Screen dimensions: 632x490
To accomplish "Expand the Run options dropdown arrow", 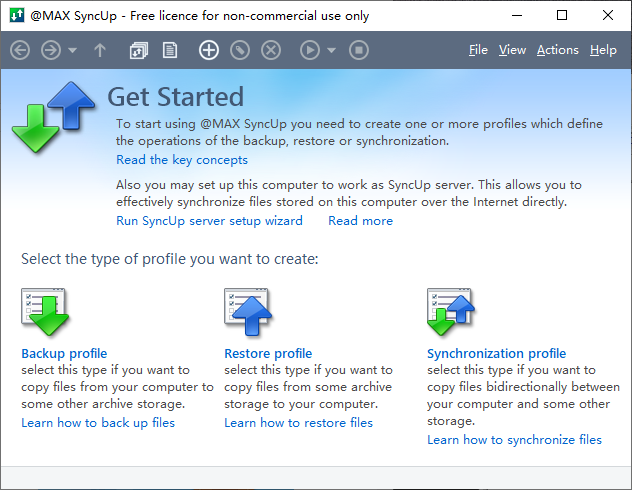I will [x=331, y=50].
